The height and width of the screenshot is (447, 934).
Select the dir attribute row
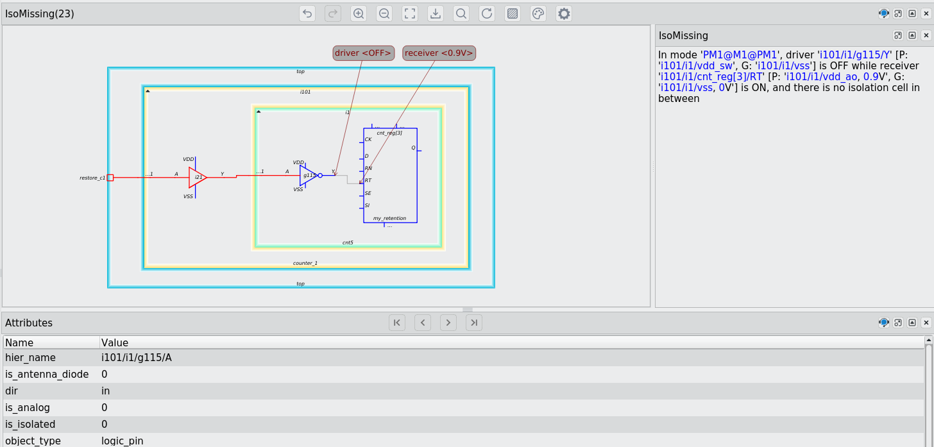click(463, 391)
